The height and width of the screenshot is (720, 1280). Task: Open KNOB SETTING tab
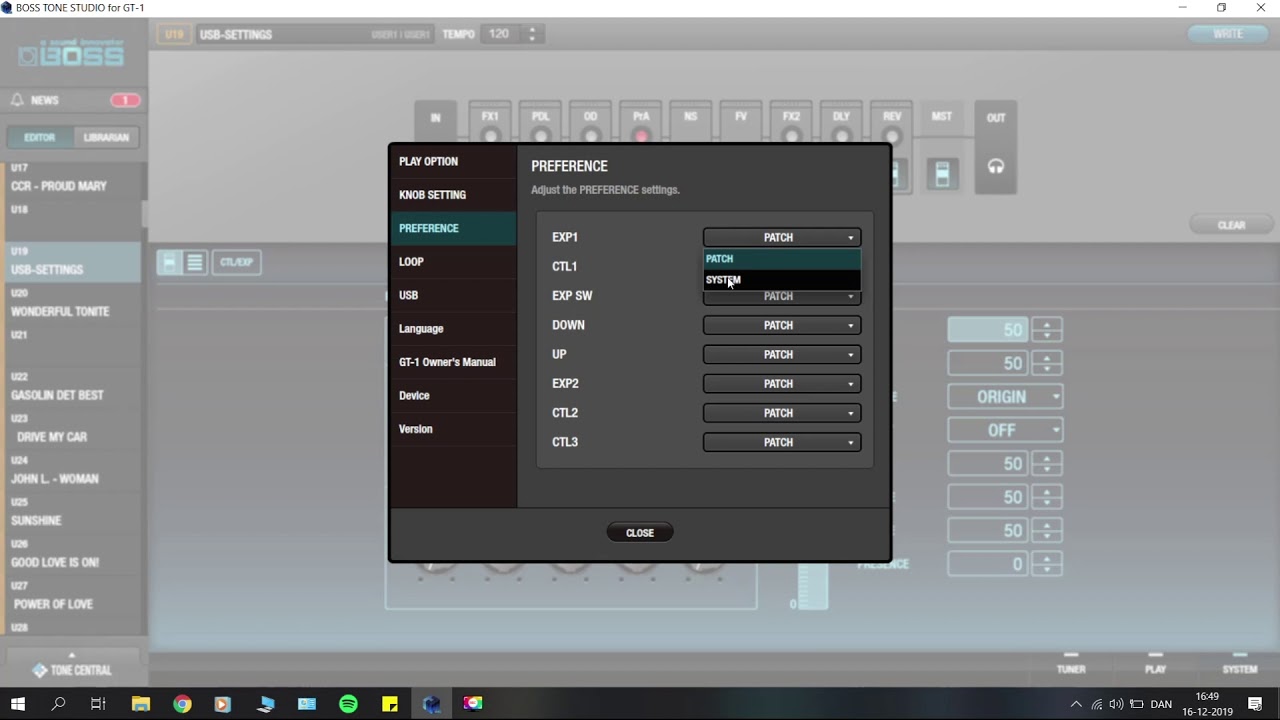[453, 195]
